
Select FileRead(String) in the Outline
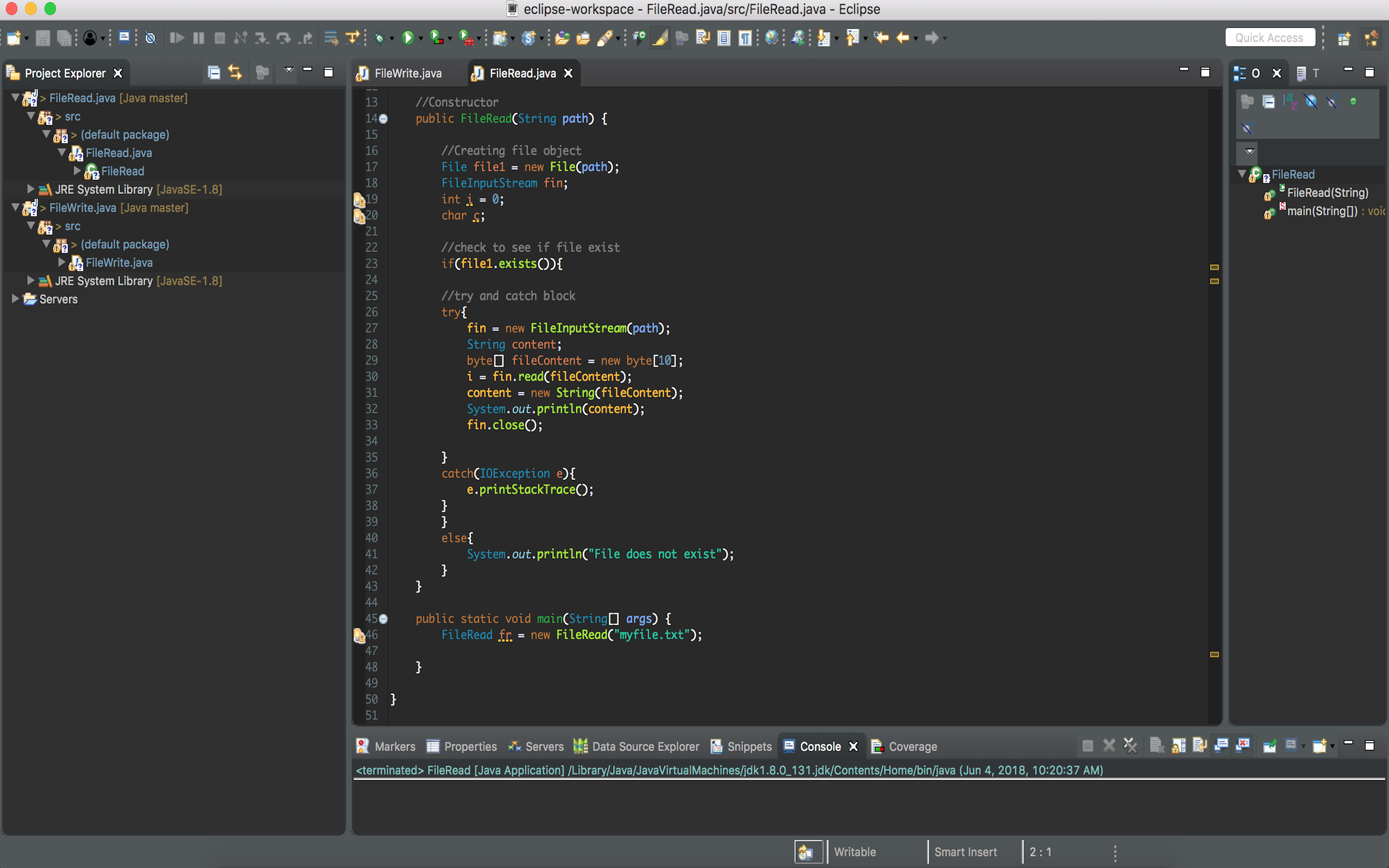click(x=1327, y=193)
